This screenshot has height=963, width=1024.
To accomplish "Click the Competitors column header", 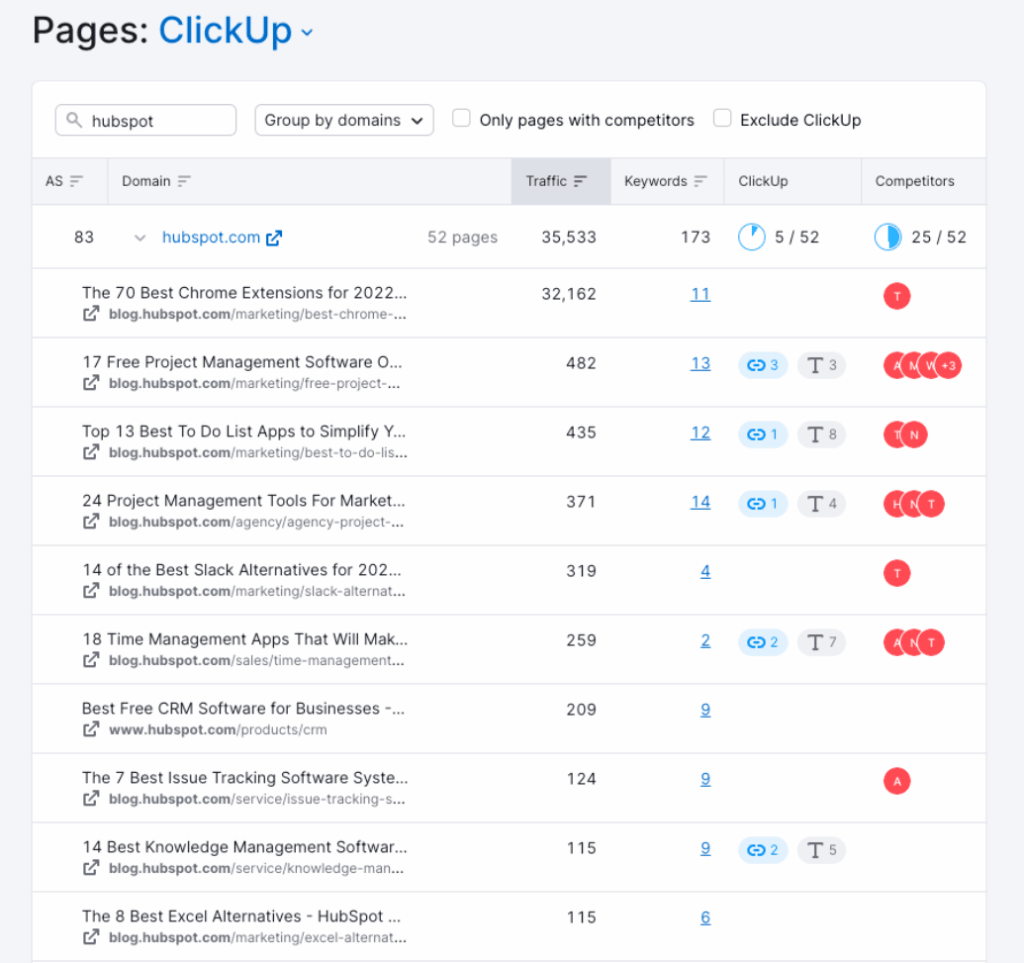I will click(x=915, y=181).
